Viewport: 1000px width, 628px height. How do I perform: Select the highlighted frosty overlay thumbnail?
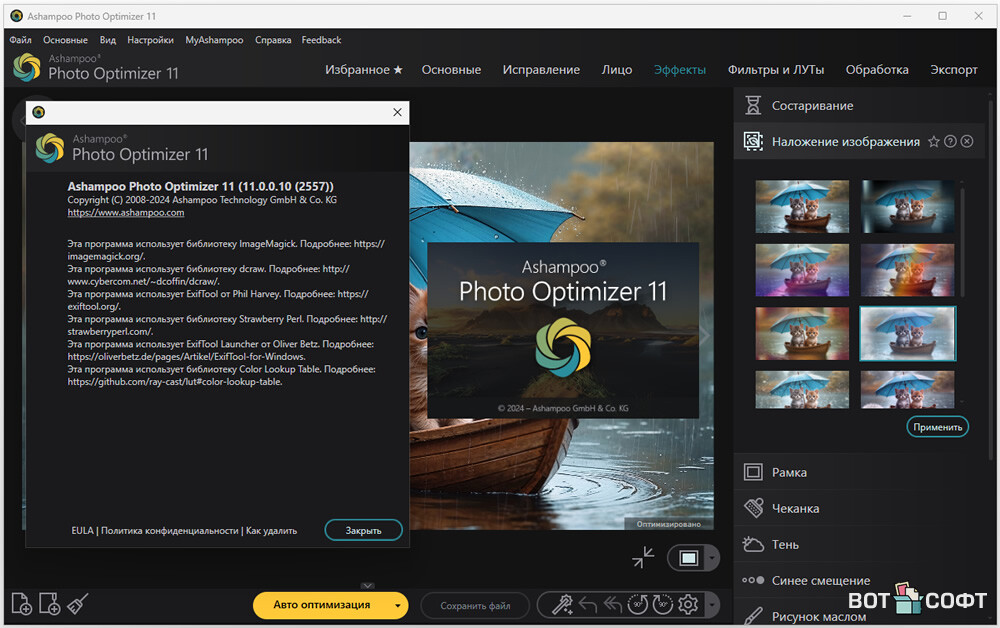(908, 333)
